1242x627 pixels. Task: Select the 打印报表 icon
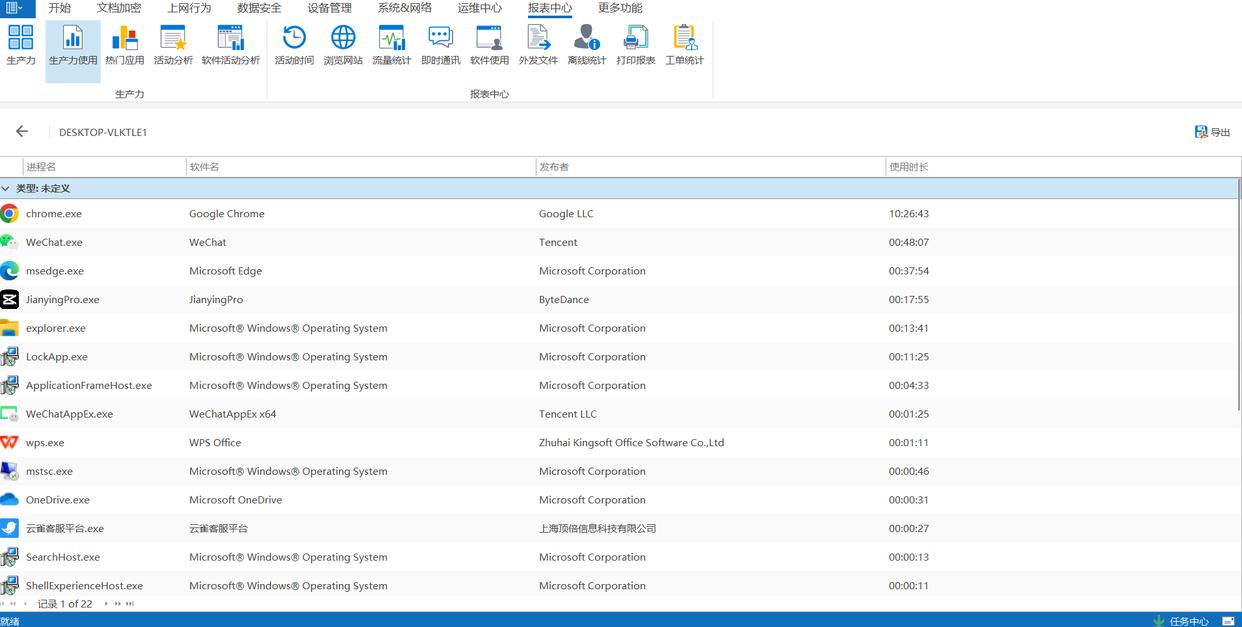point(635,45)
